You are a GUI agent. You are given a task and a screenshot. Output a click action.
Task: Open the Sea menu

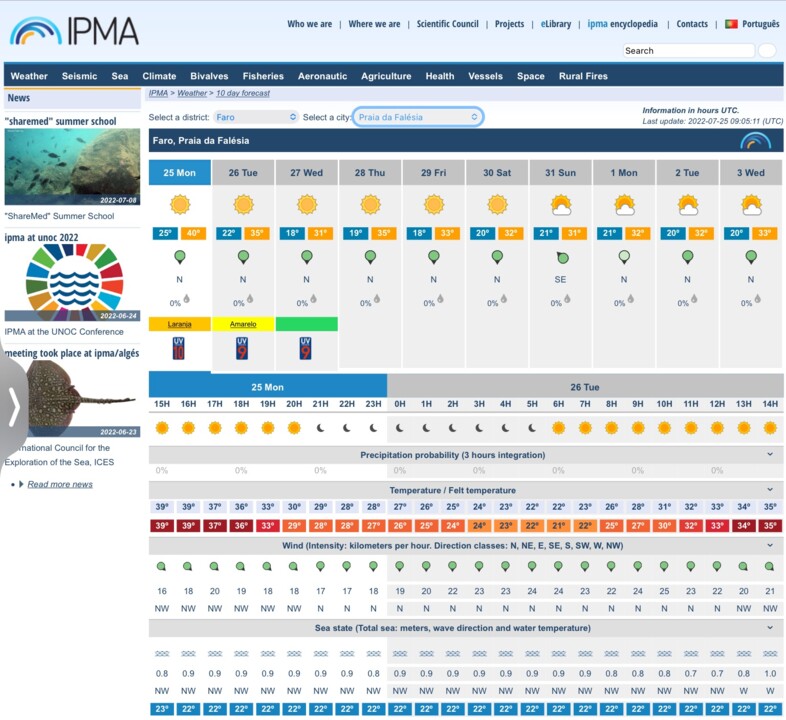[x=120, y=76]
